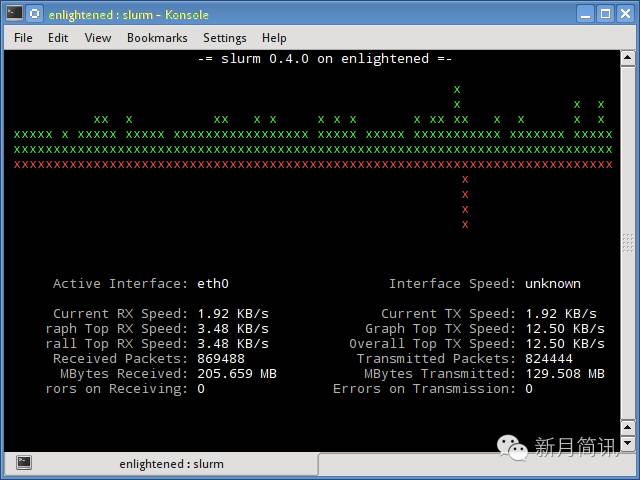
Task: Click the scrollbar up arrow at top
Action: point(627,58)
